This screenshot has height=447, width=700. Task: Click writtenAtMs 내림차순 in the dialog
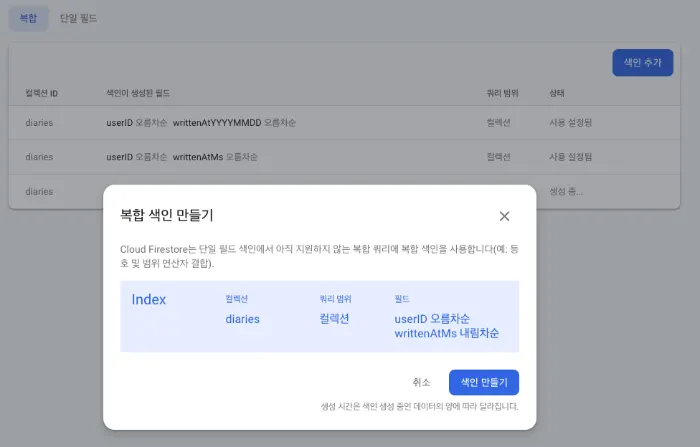[x=446, y=333]
